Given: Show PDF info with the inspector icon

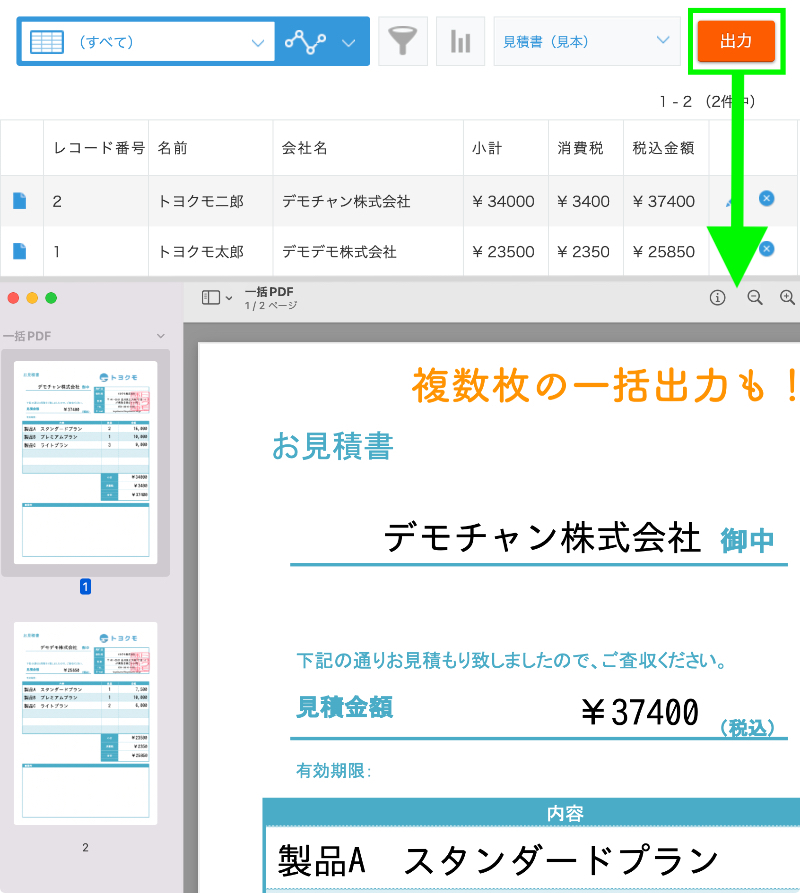Looking at the screenshot, I should point(717,297).
